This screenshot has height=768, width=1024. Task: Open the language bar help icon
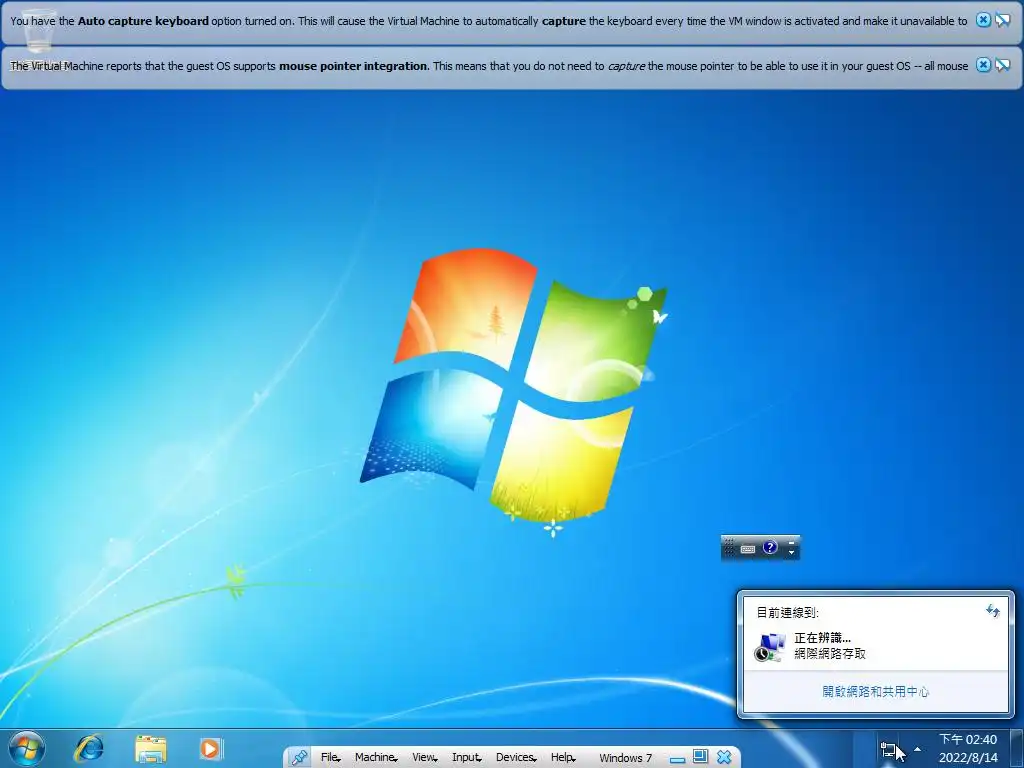(x=771, y=547)
